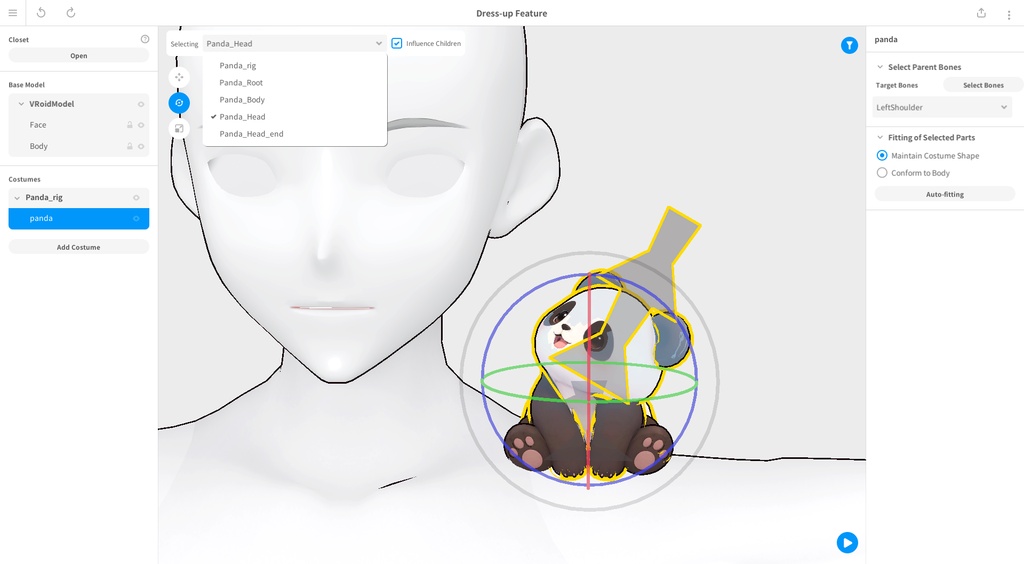This screenshot has width=1024, height=564.
Task: Collapse the VRoidModel tree node
Action: [x=21, y=104]
